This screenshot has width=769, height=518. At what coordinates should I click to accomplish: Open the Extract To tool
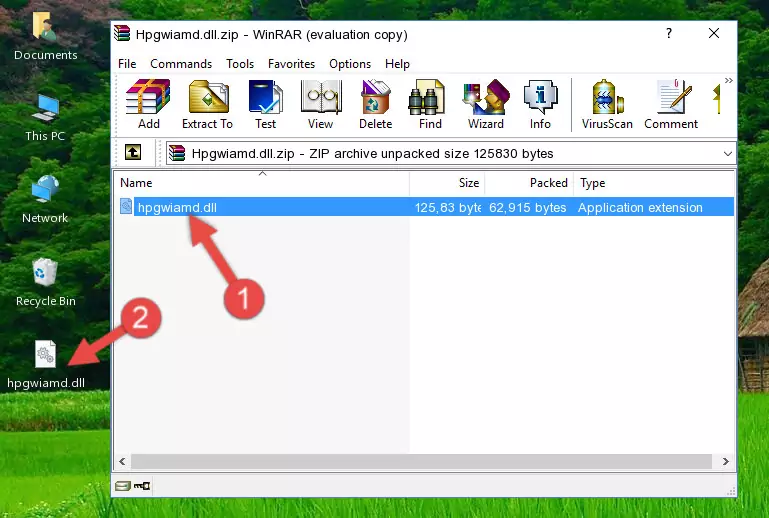pos(207,104)
